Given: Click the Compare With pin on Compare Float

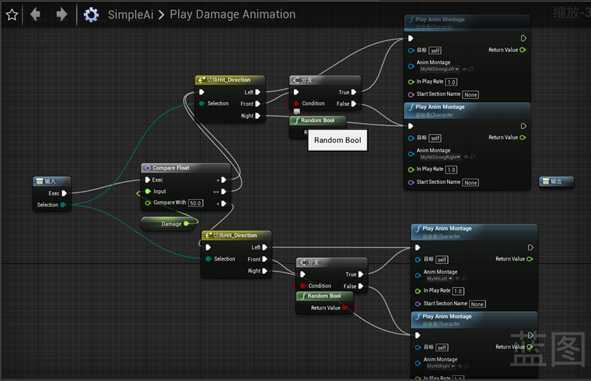Looking at the screenshot, I should 148,203.
